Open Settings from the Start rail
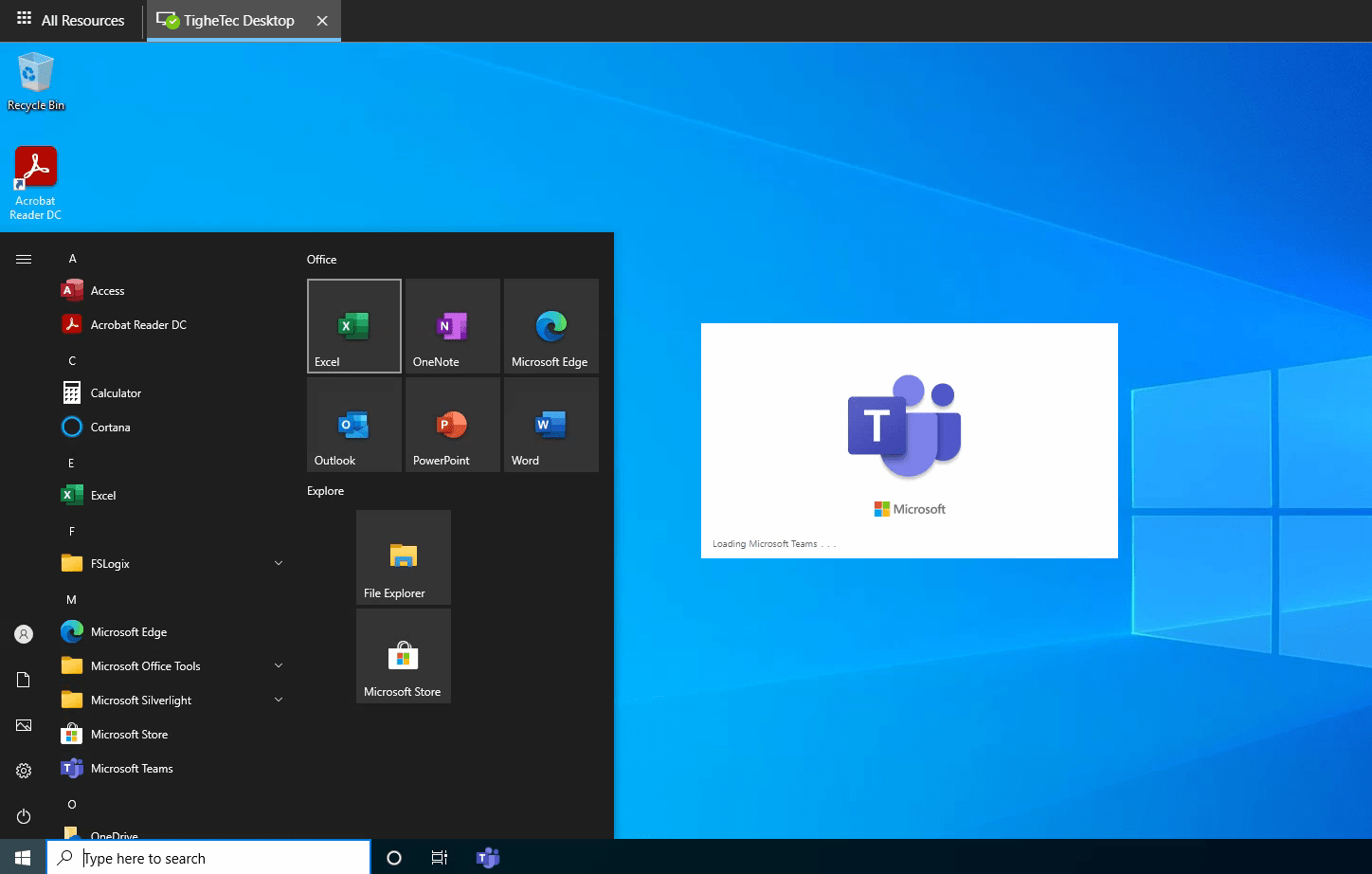 [x=24, y=771]
